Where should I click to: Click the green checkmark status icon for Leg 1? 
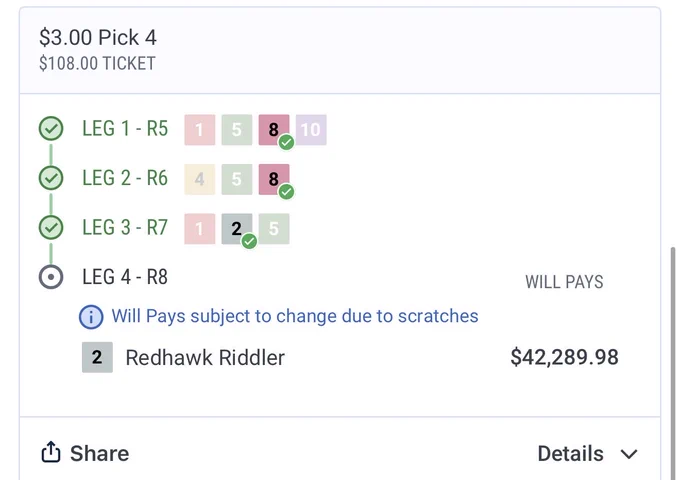tap(51, 128)
